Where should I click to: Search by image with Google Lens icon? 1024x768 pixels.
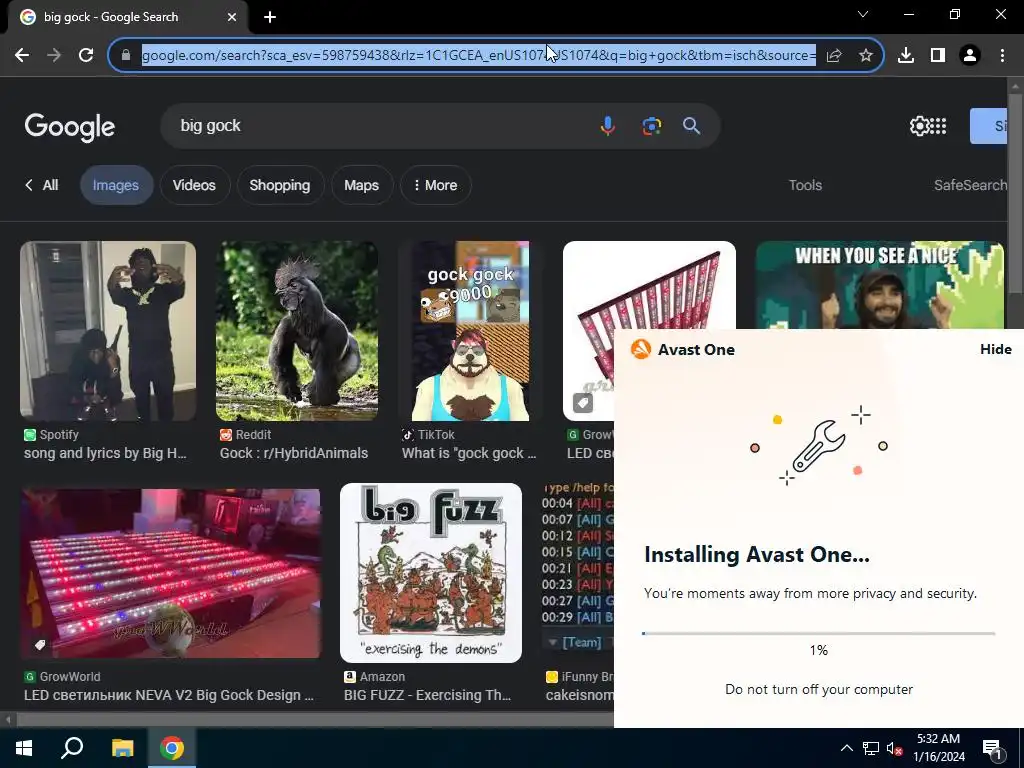[x=651, y=125]
